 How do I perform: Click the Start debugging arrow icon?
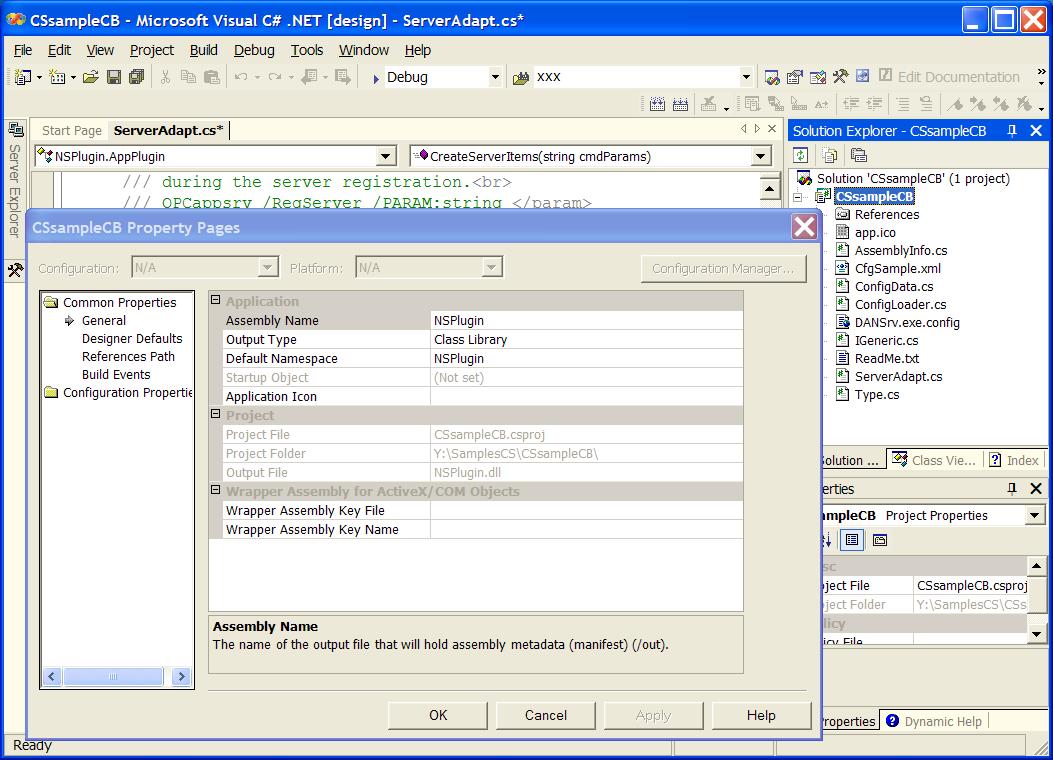(376, 78)
